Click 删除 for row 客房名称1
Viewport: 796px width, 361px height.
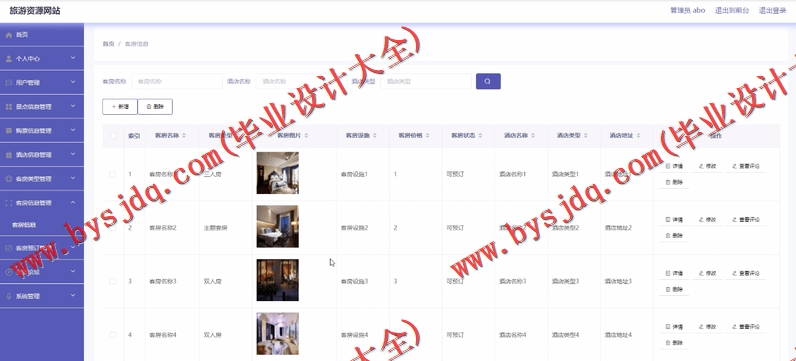point(674,182)
